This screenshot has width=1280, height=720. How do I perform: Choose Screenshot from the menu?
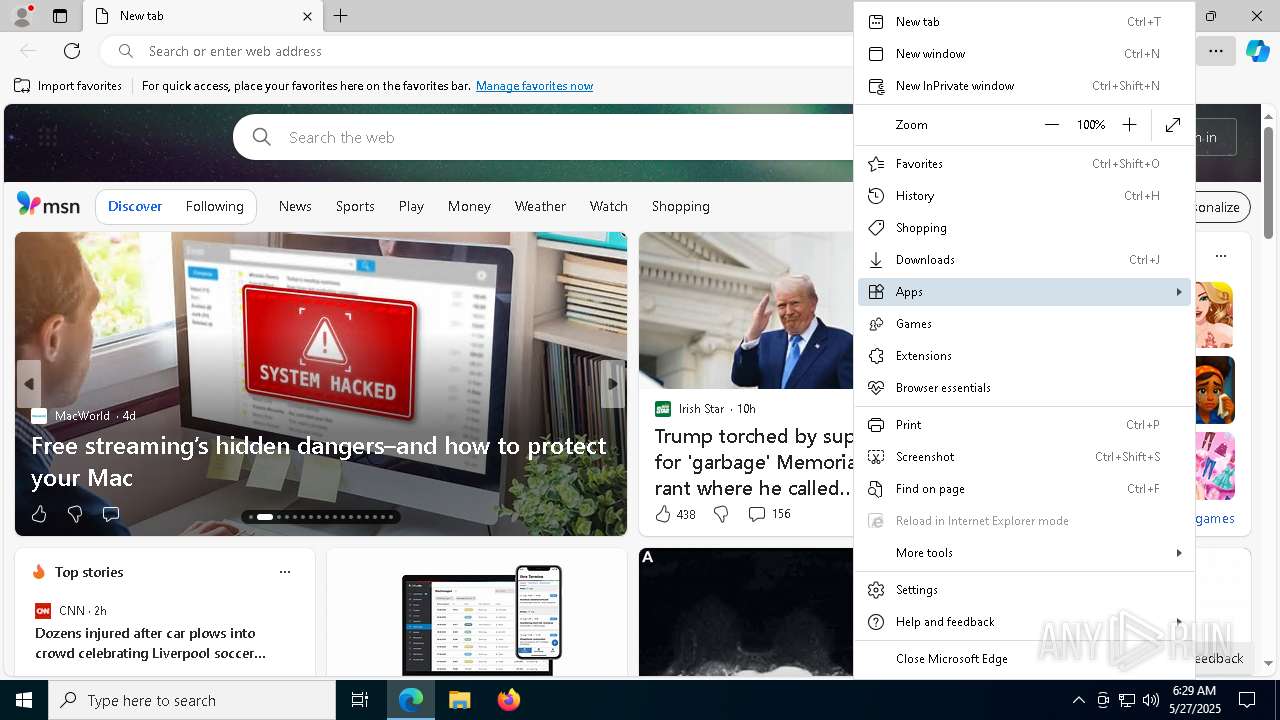(1024, 457)
